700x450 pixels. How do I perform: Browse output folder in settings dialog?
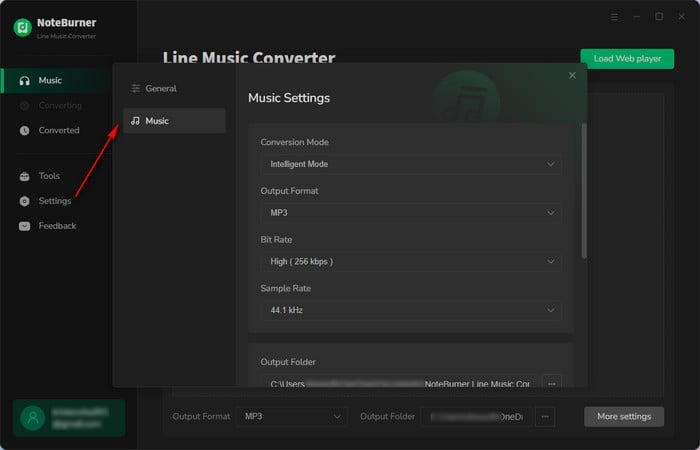[551, 383]
